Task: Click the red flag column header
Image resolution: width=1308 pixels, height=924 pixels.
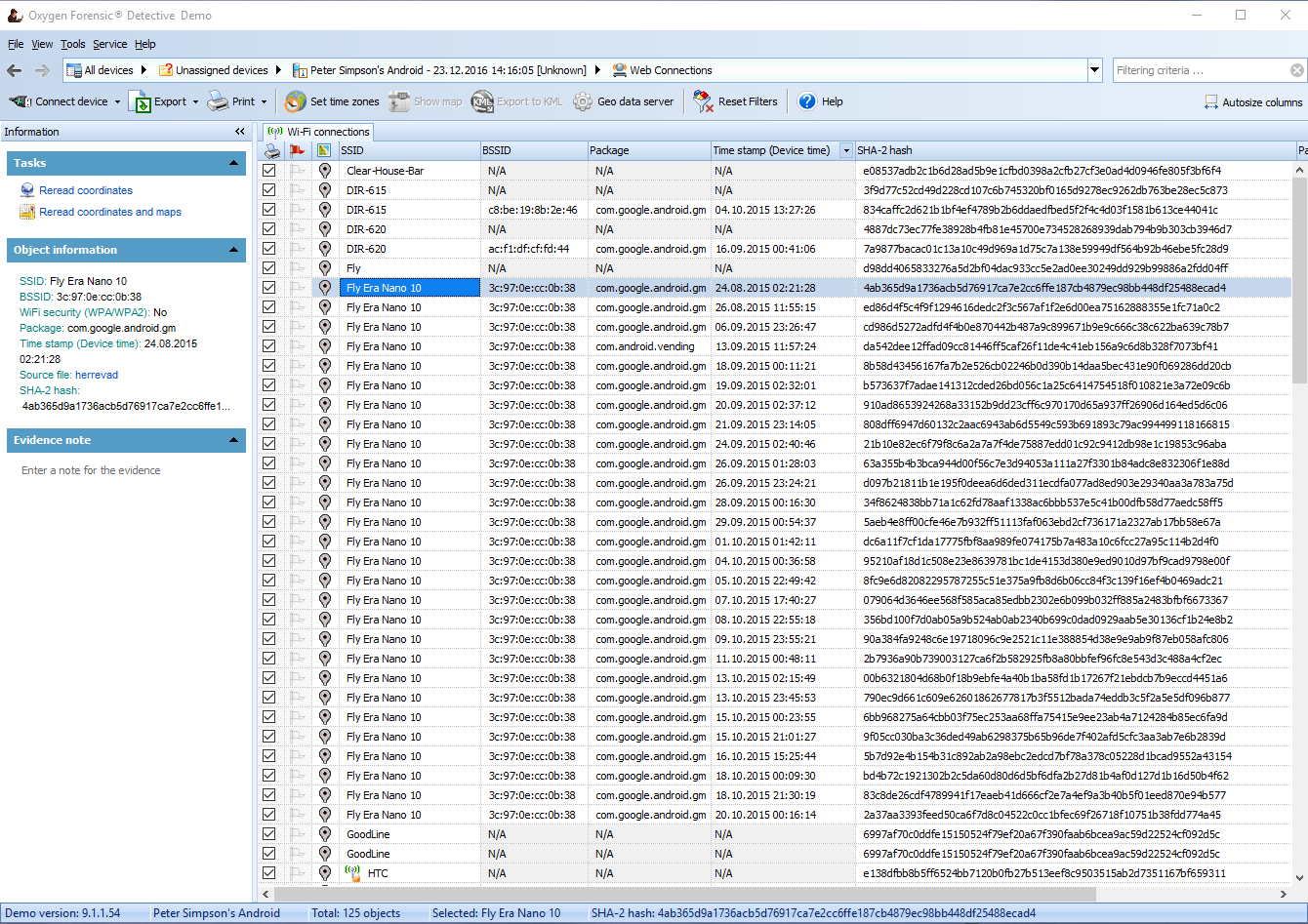Action: click(x=298, y=150)
